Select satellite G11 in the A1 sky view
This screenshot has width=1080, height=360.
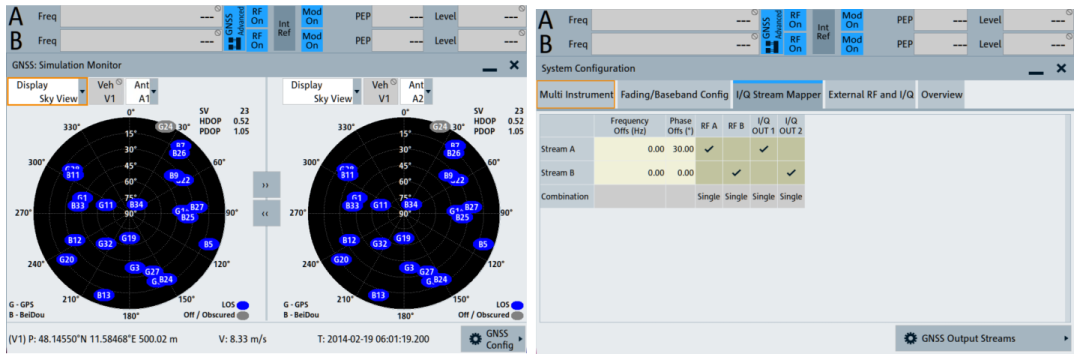(x=105, y=204)
